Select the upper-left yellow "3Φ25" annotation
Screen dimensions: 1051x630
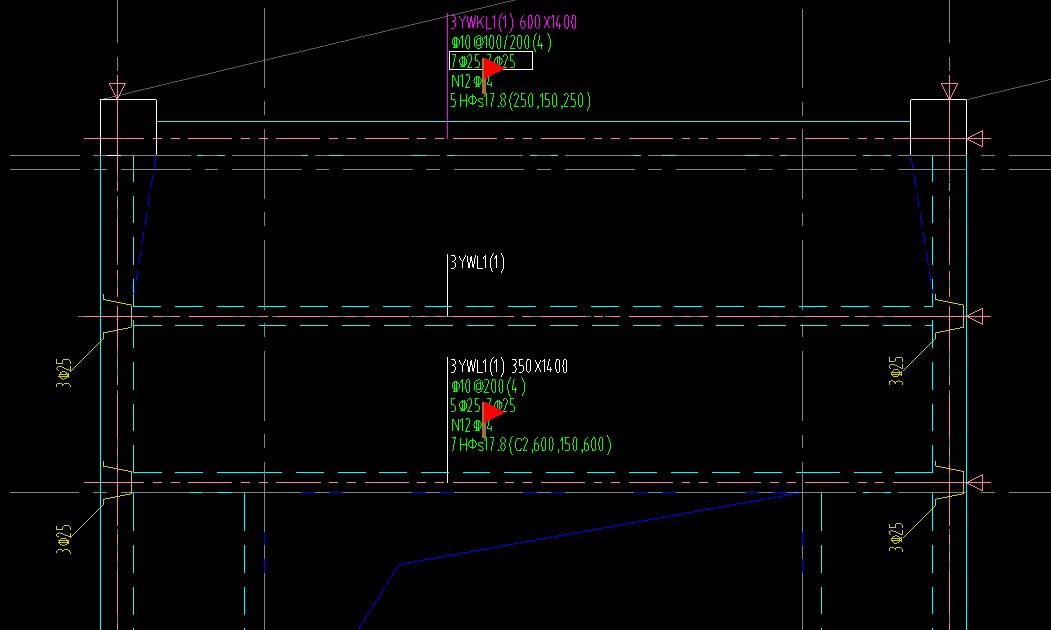(64, 373)
